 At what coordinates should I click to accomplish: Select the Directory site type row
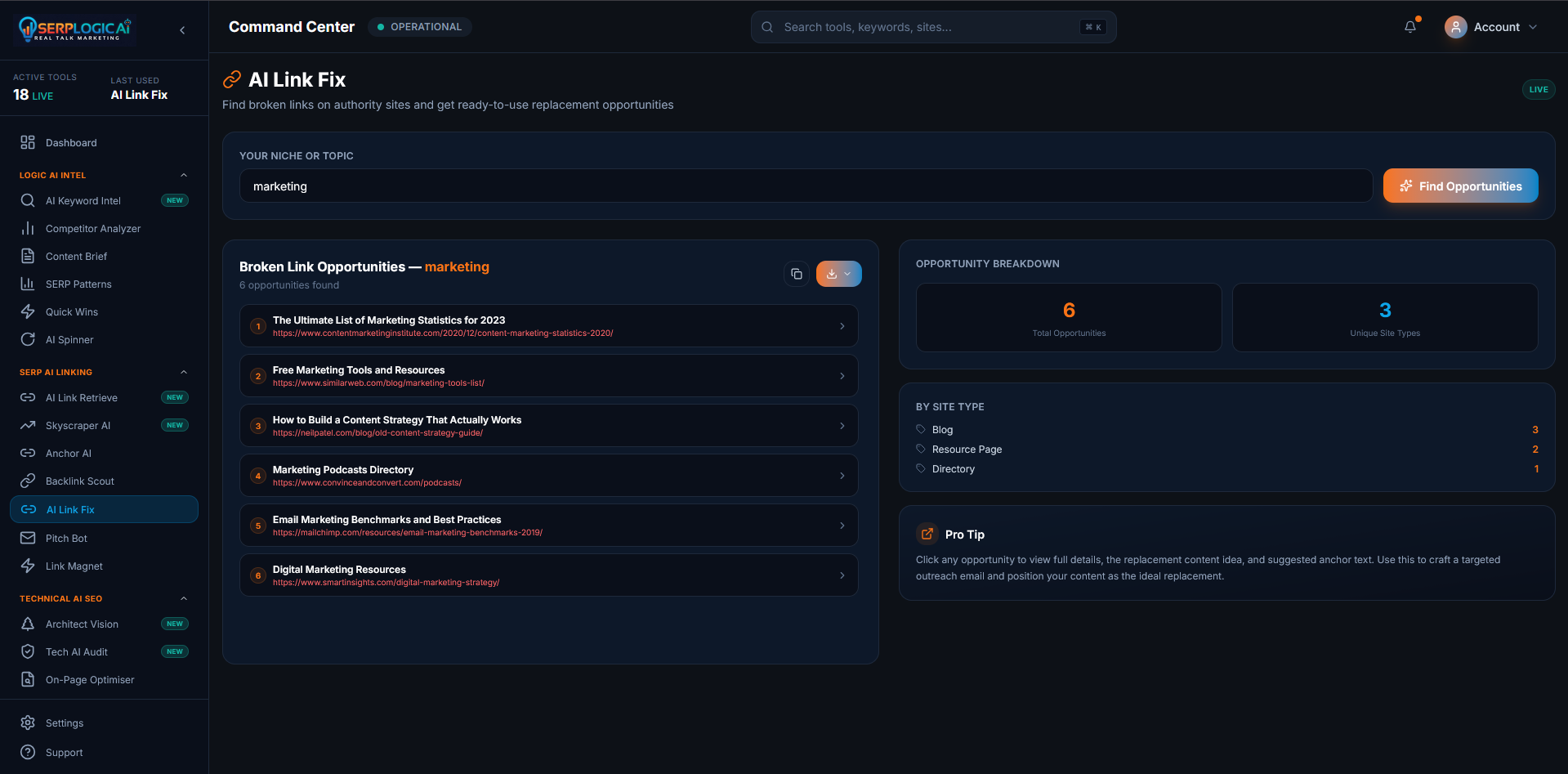click(1227, 469)
